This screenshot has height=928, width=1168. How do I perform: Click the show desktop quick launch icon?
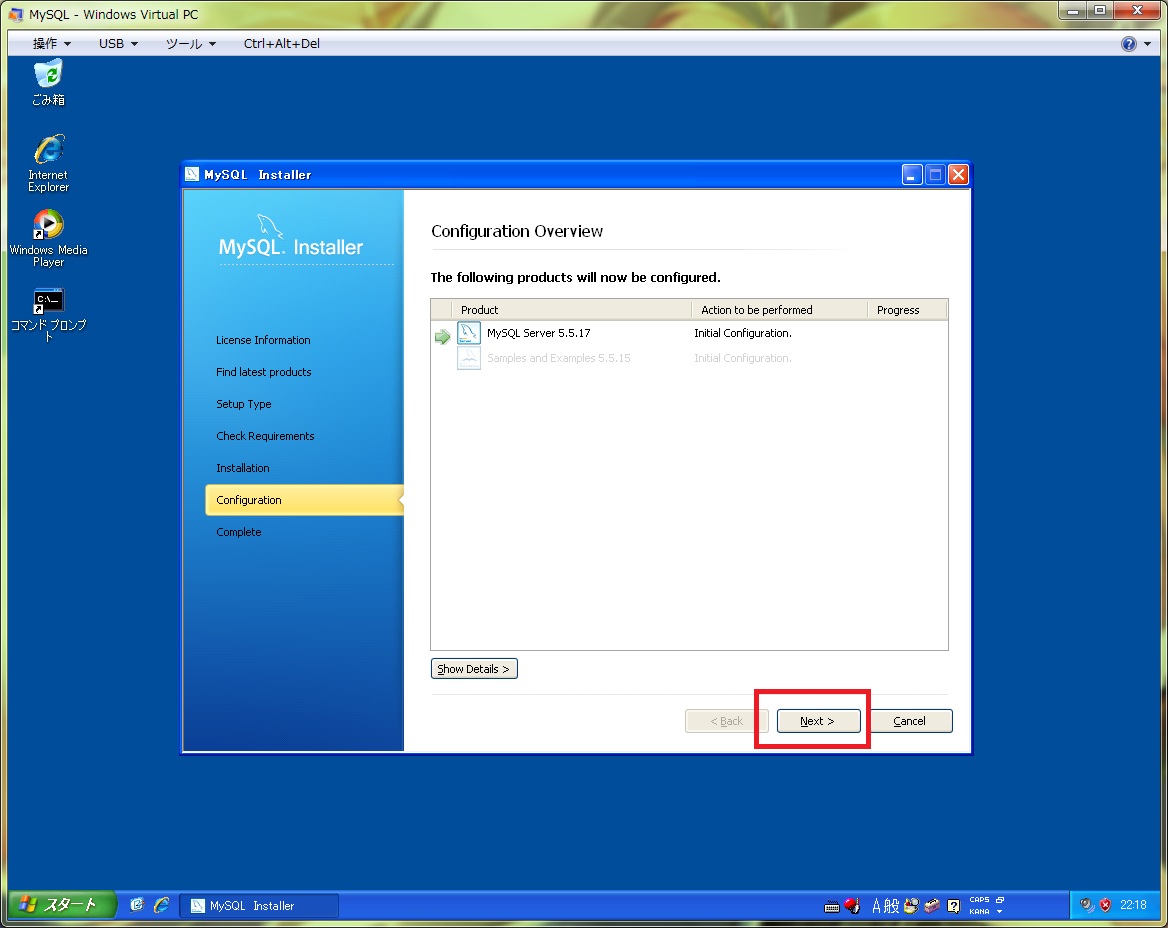(137, 905)
